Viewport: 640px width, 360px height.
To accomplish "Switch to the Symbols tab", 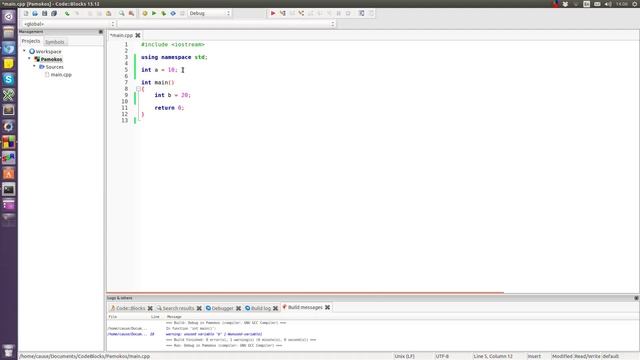I will [x=54, y=42].
